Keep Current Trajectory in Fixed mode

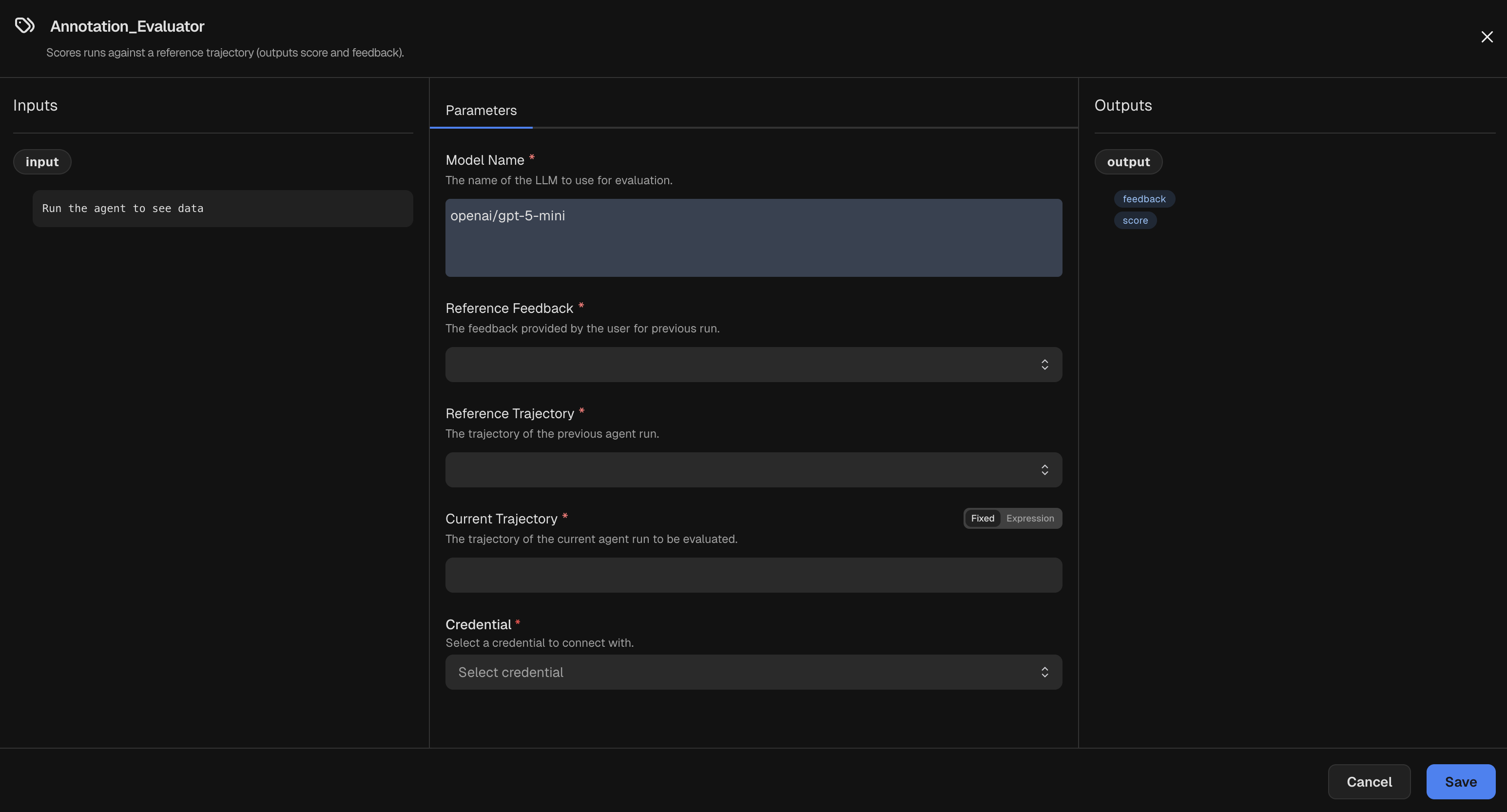[982, 518]
